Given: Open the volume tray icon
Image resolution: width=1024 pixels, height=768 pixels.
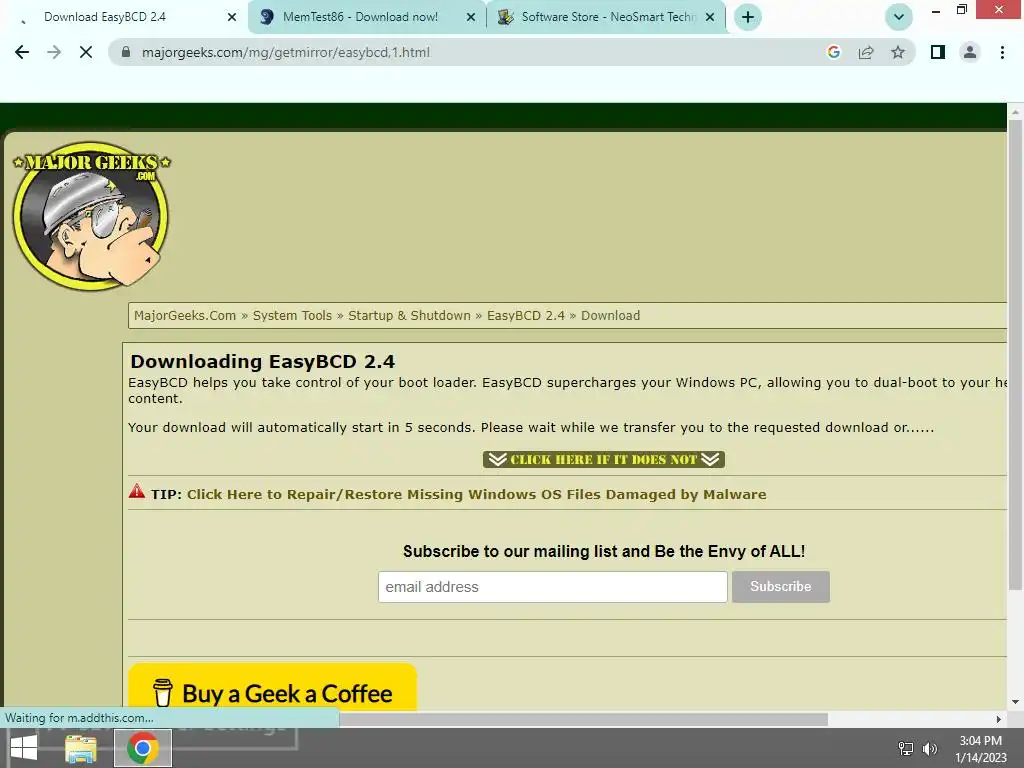Looking at the screenshot, I should [x=930, y=748].
